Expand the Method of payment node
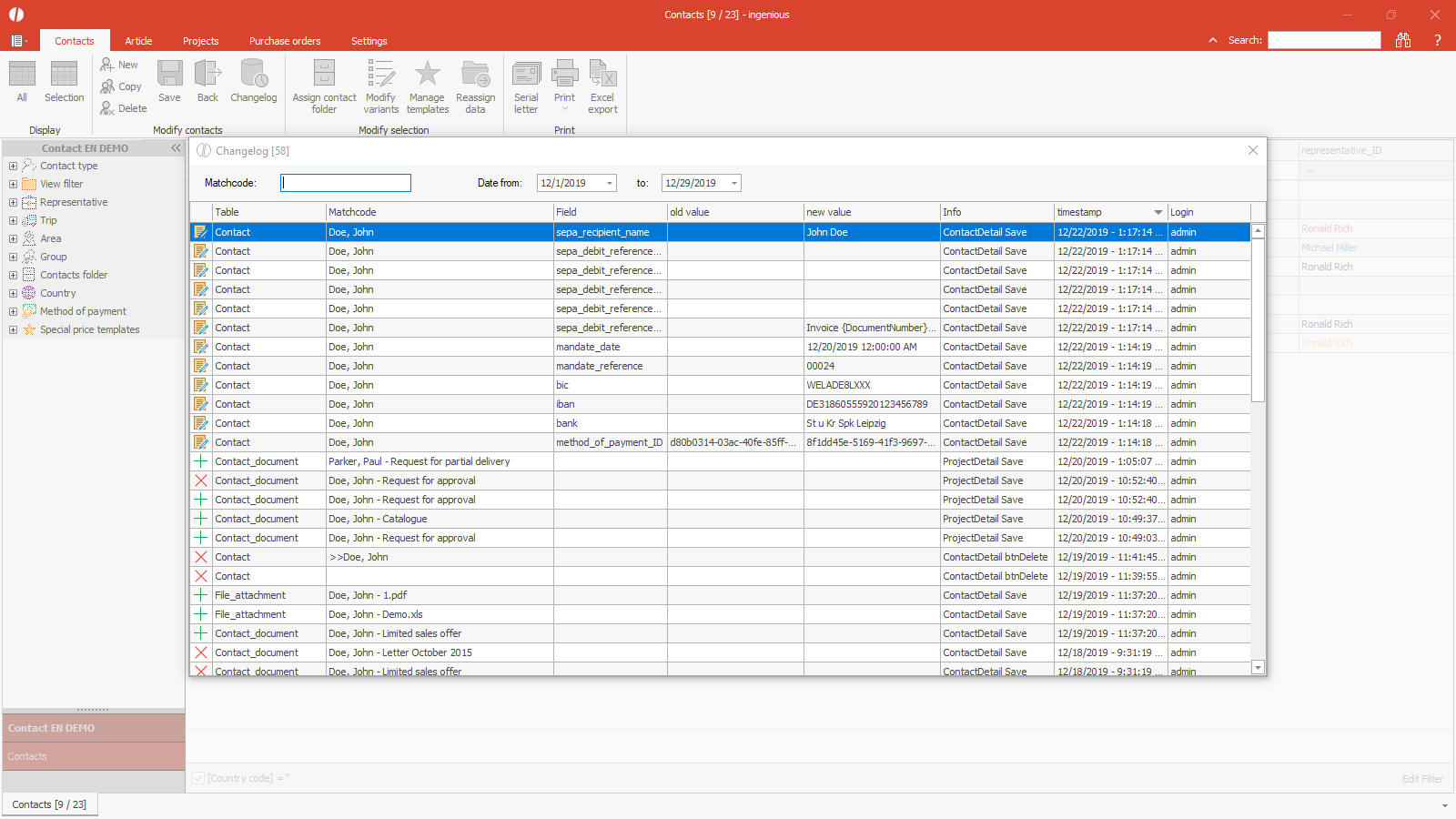Screen dimensions: 1456x819 (x=13, y=311)
